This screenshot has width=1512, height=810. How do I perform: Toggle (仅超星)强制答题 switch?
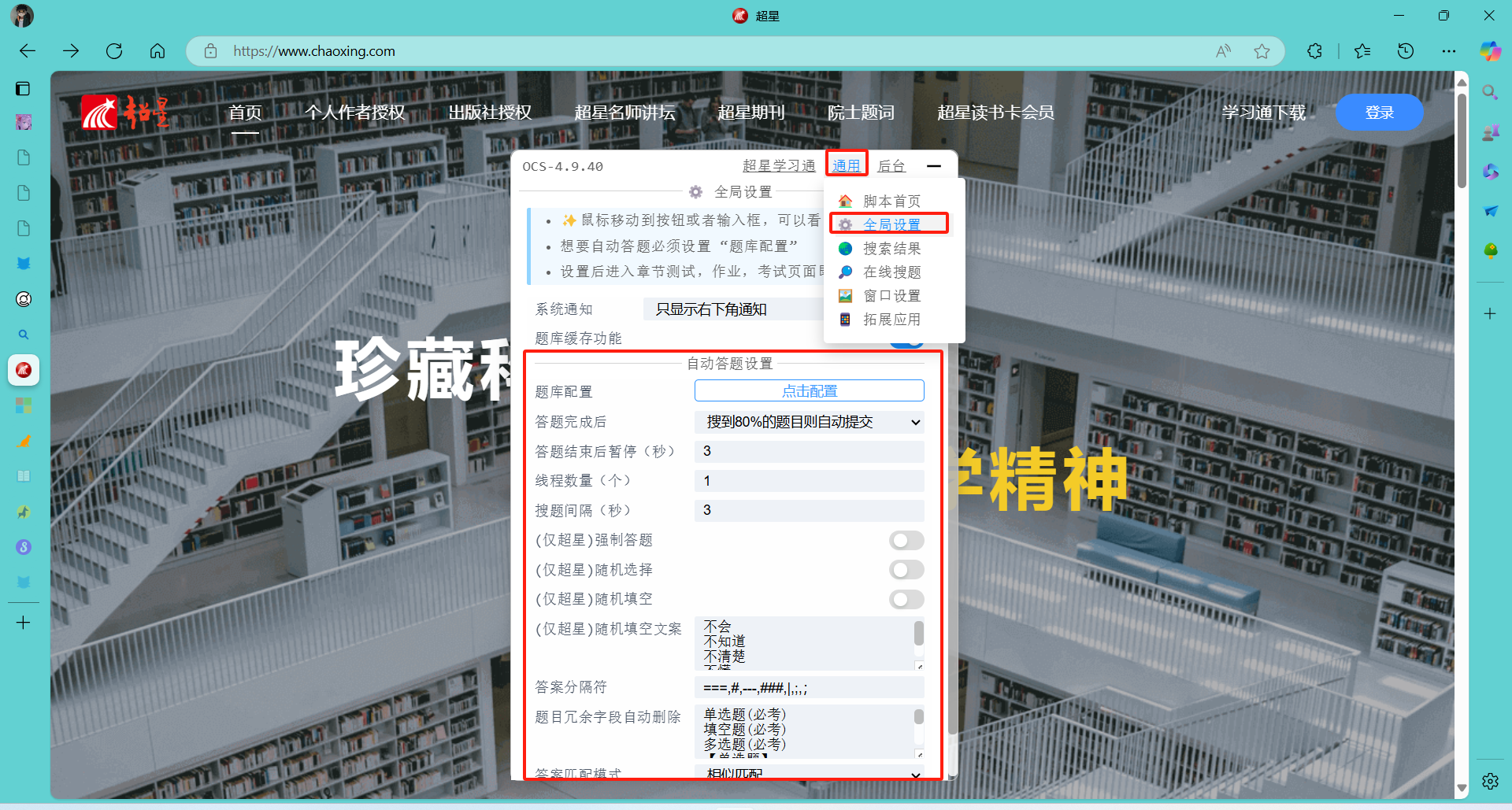[x=906, y=540]
